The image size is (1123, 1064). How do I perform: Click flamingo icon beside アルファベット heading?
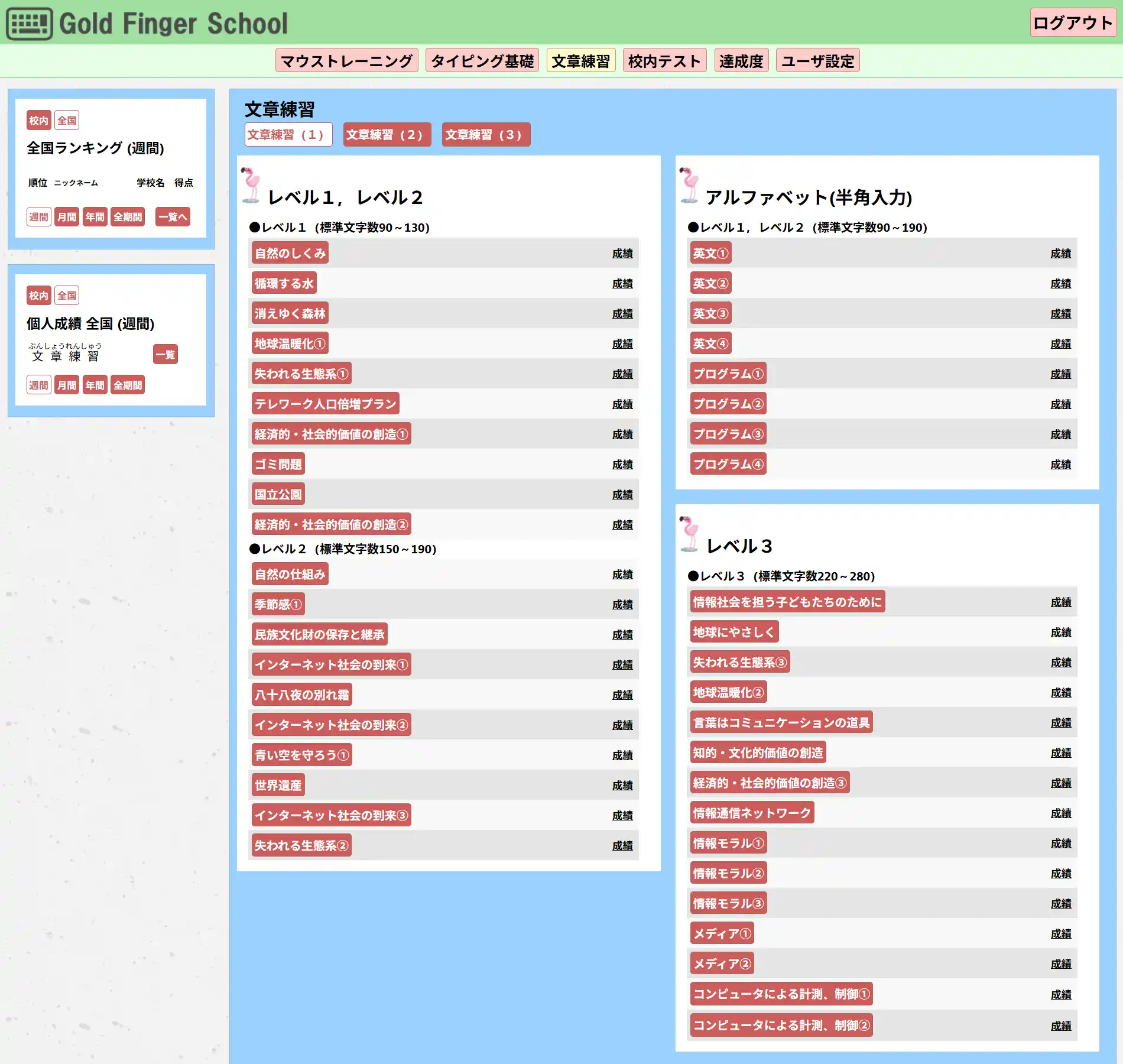tap(689, 186)
